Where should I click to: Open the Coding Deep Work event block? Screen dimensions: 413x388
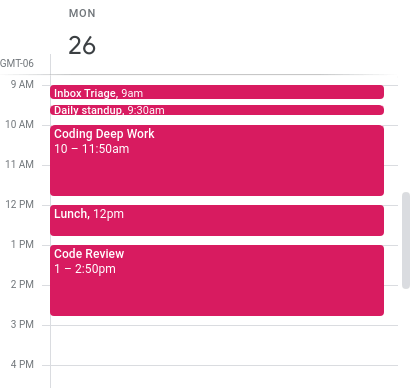[x=217, y=160]
